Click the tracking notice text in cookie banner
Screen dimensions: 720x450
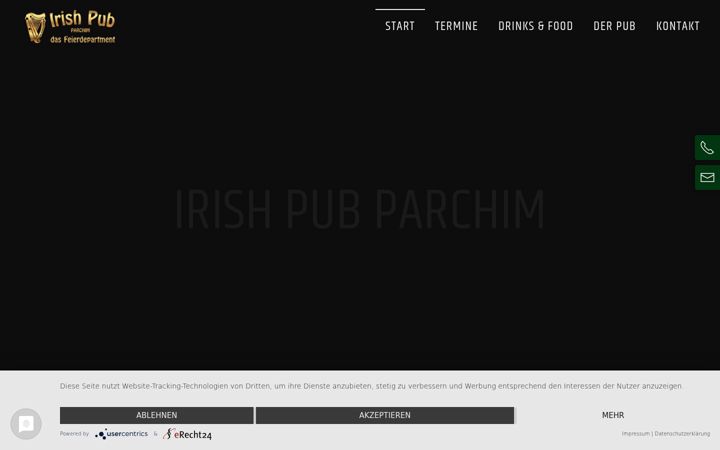[371, 386]
